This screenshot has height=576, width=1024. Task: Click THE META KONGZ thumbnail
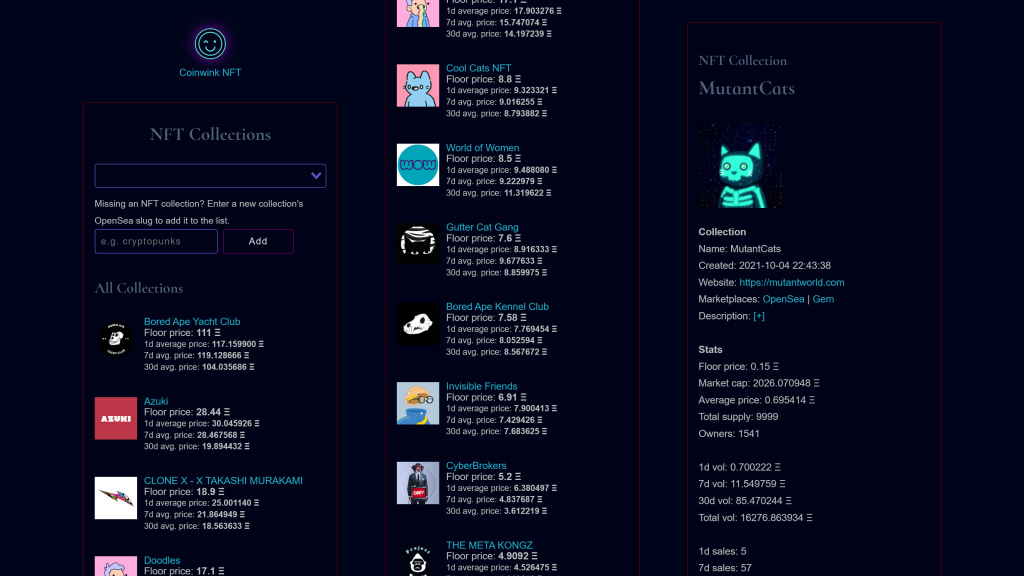[x=418, y=560]
